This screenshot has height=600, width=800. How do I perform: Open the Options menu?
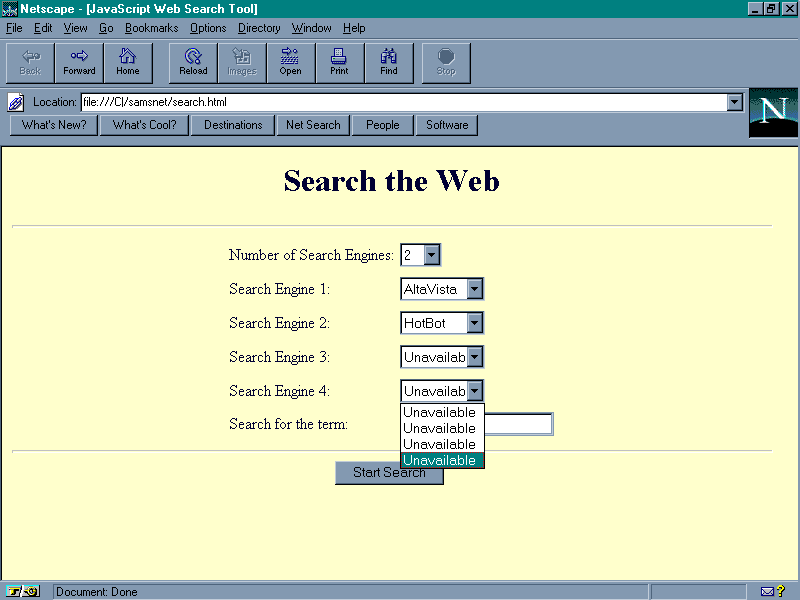[x=208, y=28]
